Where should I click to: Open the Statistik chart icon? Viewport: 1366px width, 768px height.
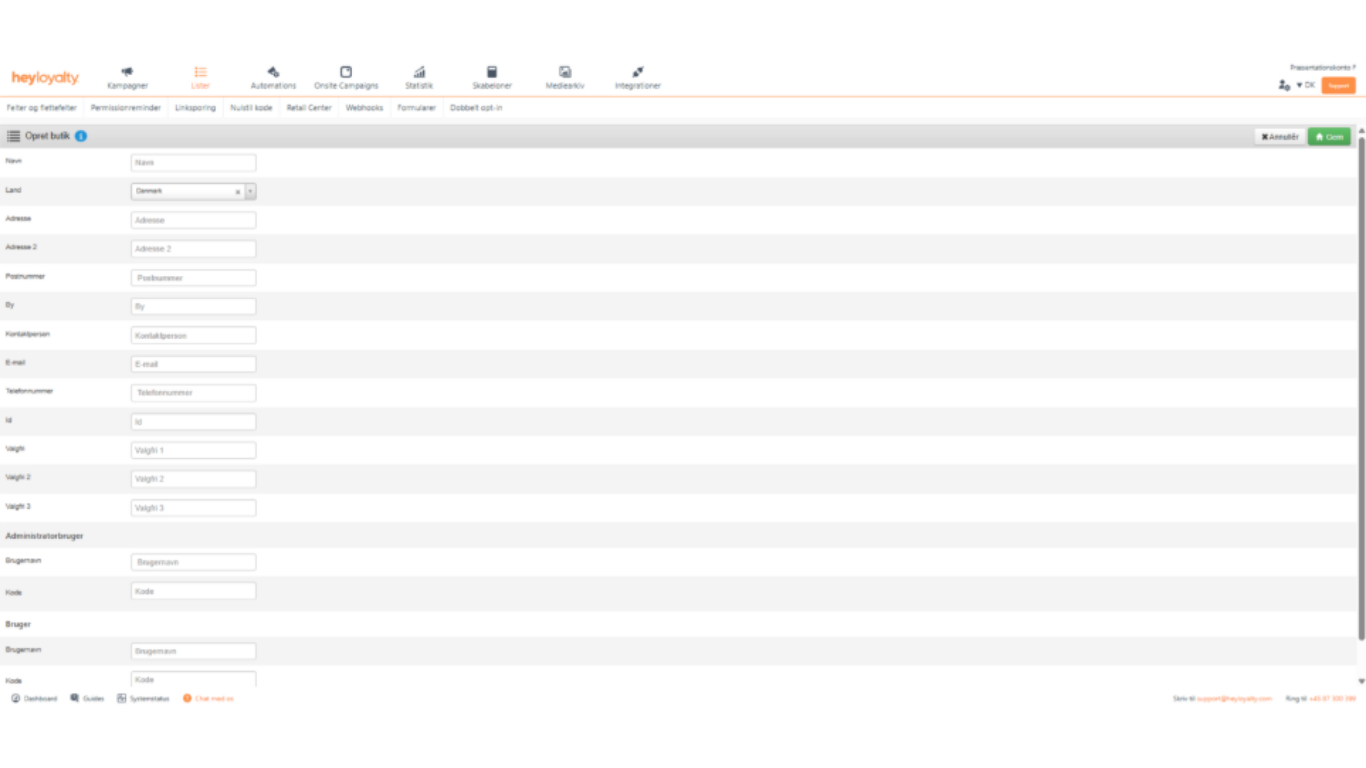click(419, 72)
